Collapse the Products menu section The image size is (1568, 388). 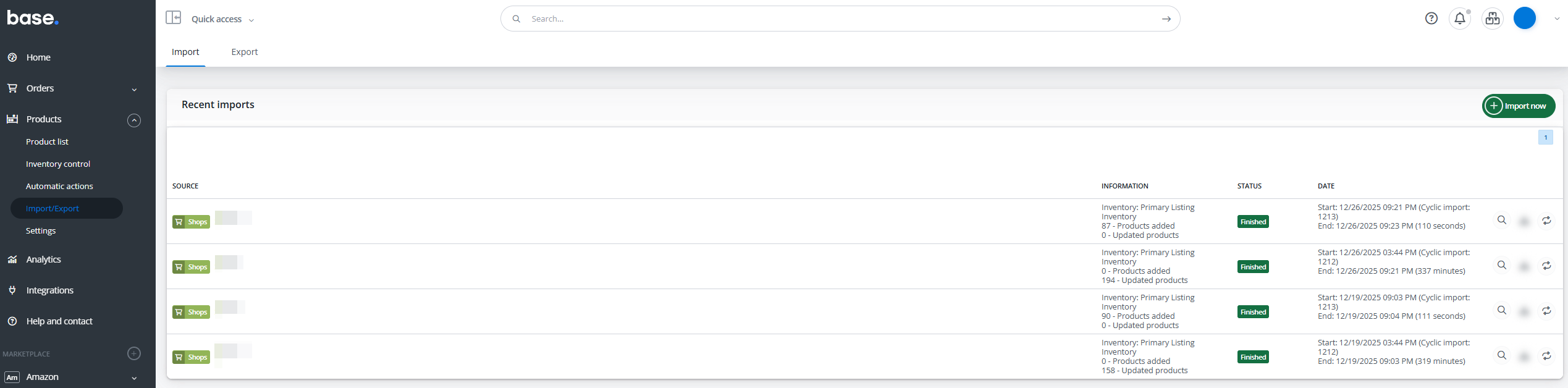(134, 120)
